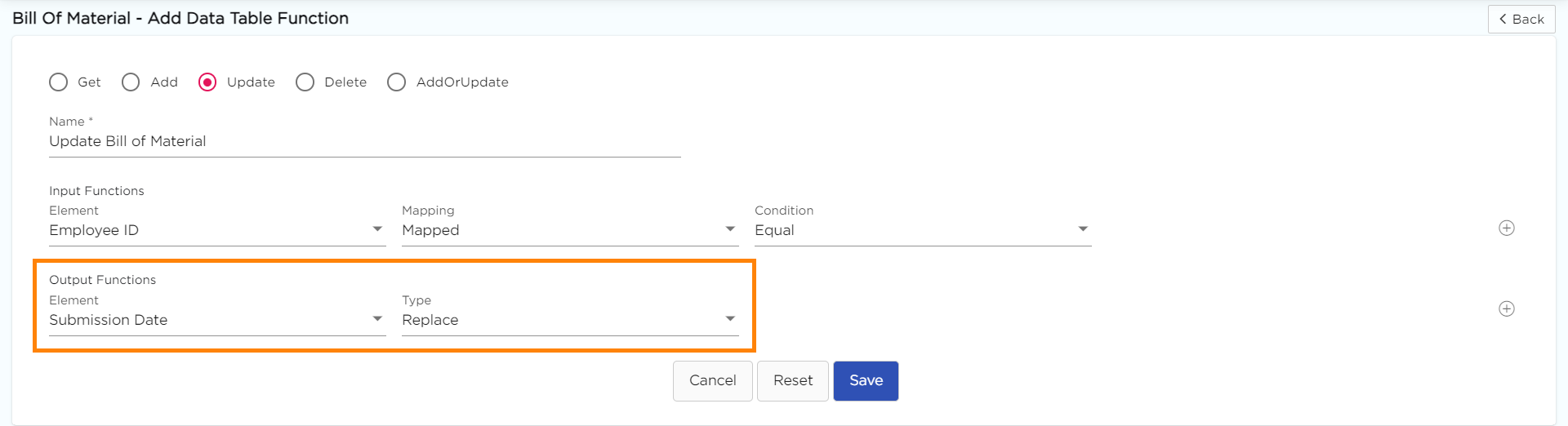Click the Name field with Update Bill of Material
The height and width of the screenshot is (426, 1568).
pyautogui.click(x=363, y=141)
